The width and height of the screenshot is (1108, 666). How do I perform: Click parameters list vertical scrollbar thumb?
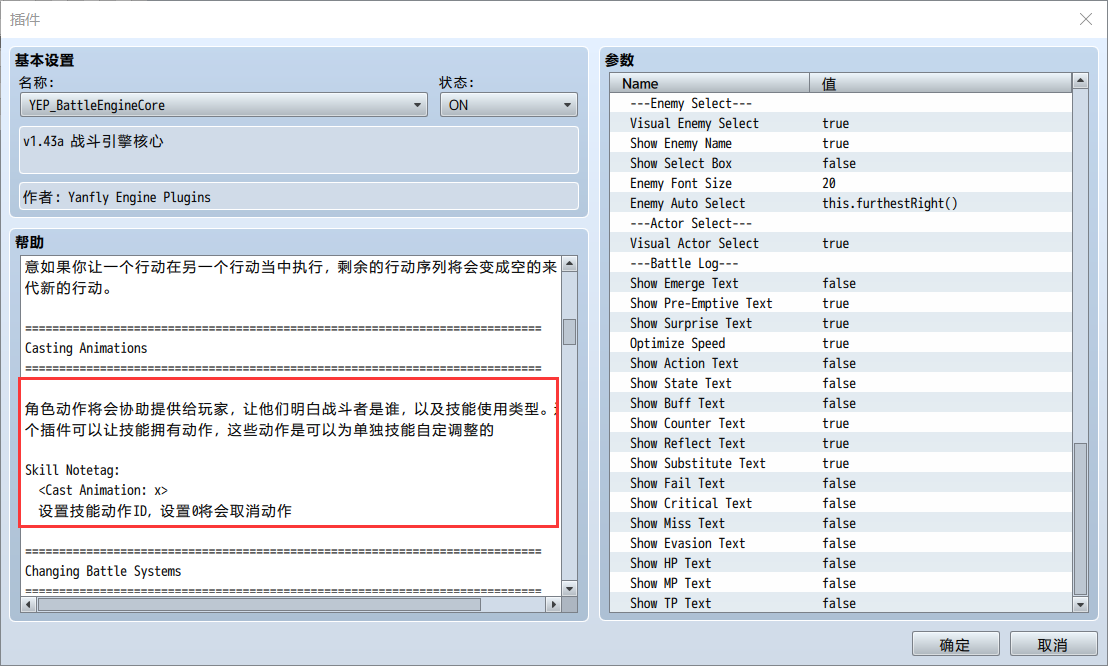[1080, 519]
